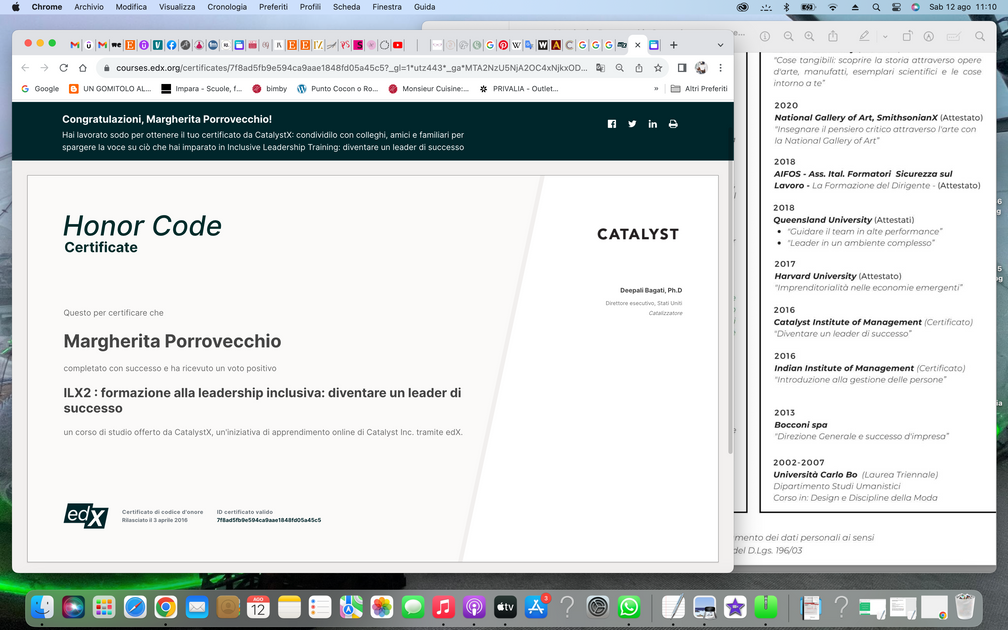Reload the edX certificate page
This screenshot has height=630, width=1008.
(63, 68)
